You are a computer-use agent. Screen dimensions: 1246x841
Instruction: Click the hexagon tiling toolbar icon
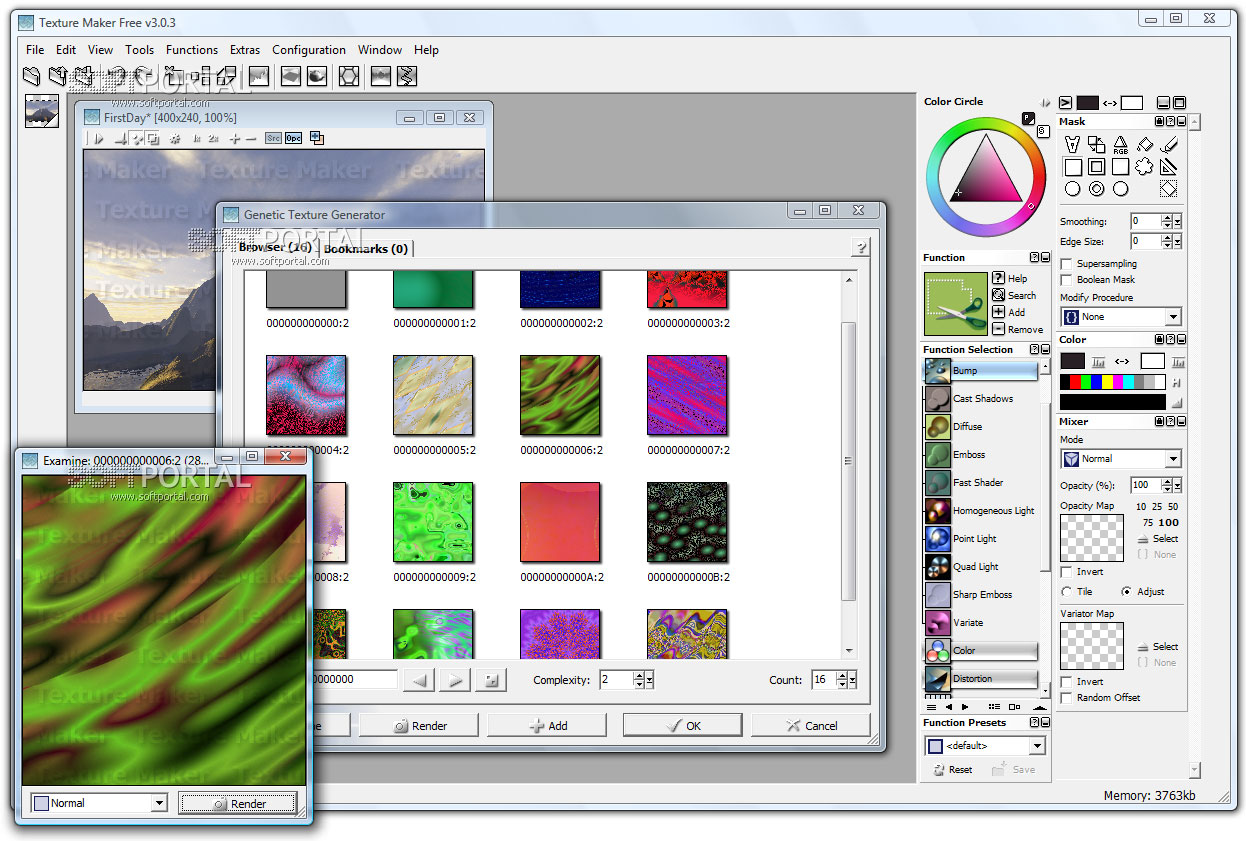point(348,76)
